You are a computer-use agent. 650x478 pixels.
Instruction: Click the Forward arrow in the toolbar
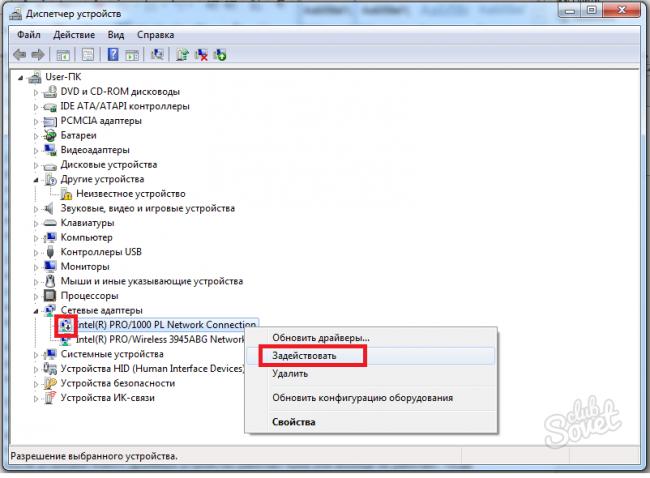pos(38,54)
